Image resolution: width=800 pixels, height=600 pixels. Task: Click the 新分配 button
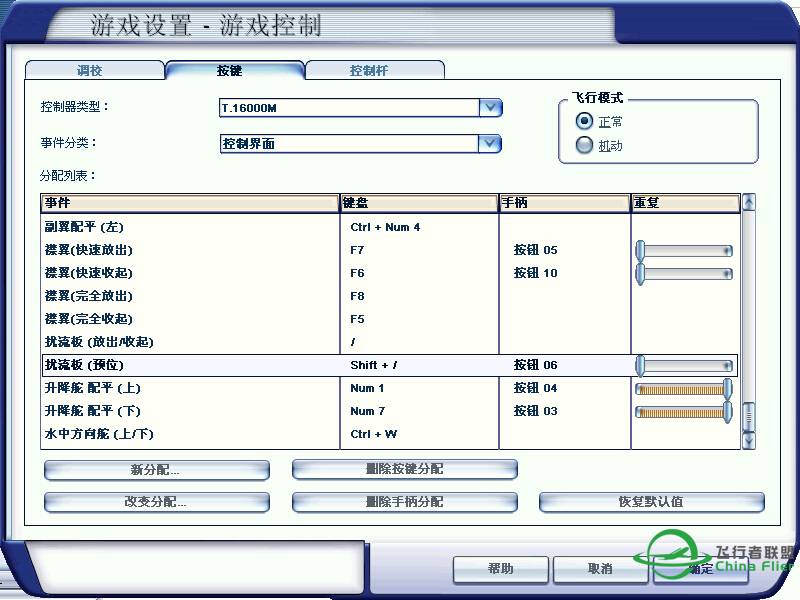(156, 469)
